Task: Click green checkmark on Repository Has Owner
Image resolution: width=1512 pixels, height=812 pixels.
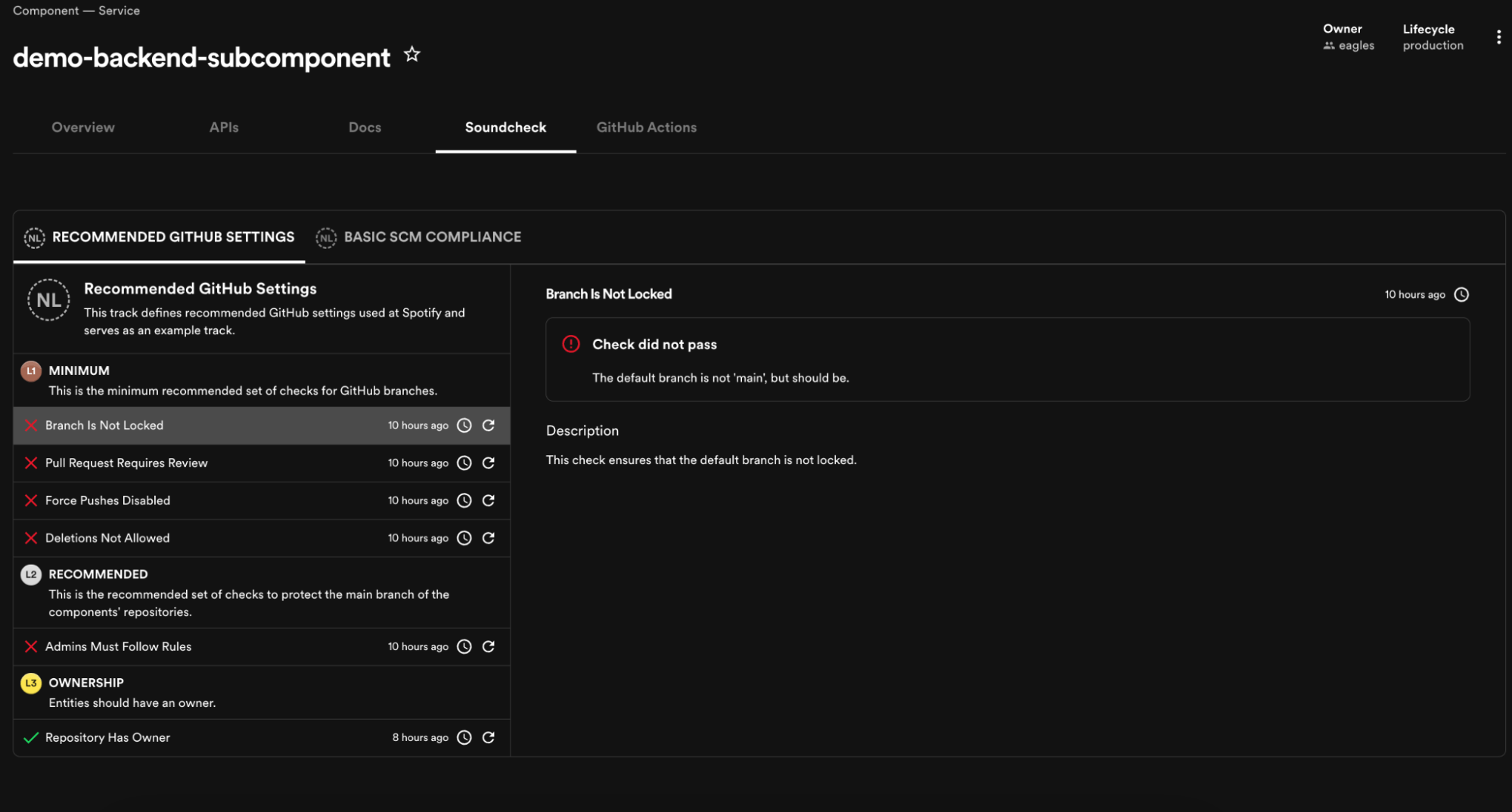Action: click(31, 737)
